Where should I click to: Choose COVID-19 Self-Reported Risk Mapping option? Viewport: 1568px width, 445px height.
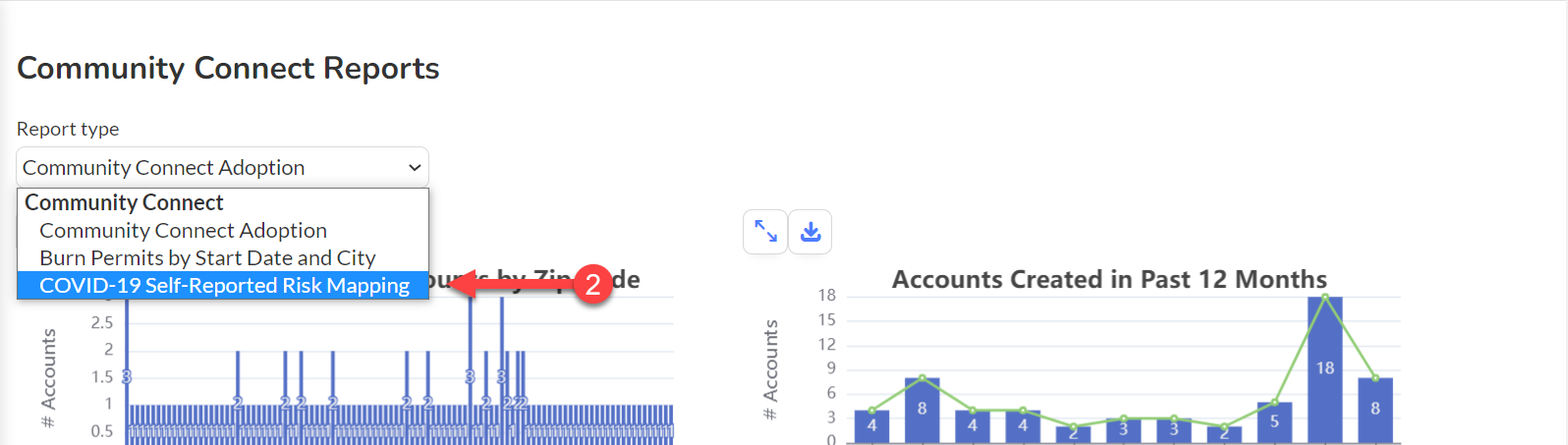point(223,285)
